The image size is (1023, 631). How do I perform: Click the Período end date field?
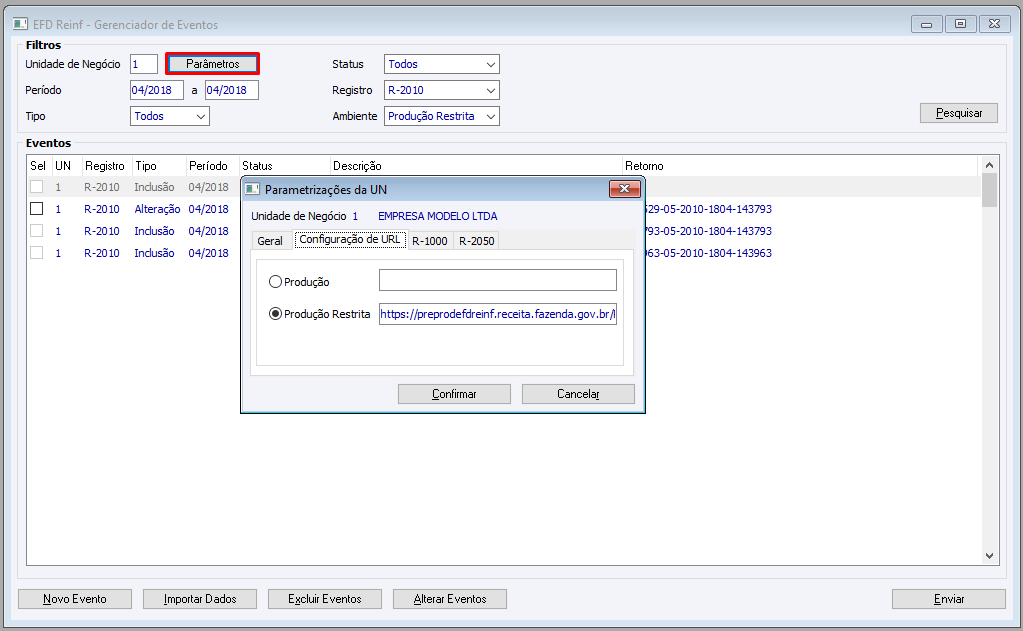point(232,90)
